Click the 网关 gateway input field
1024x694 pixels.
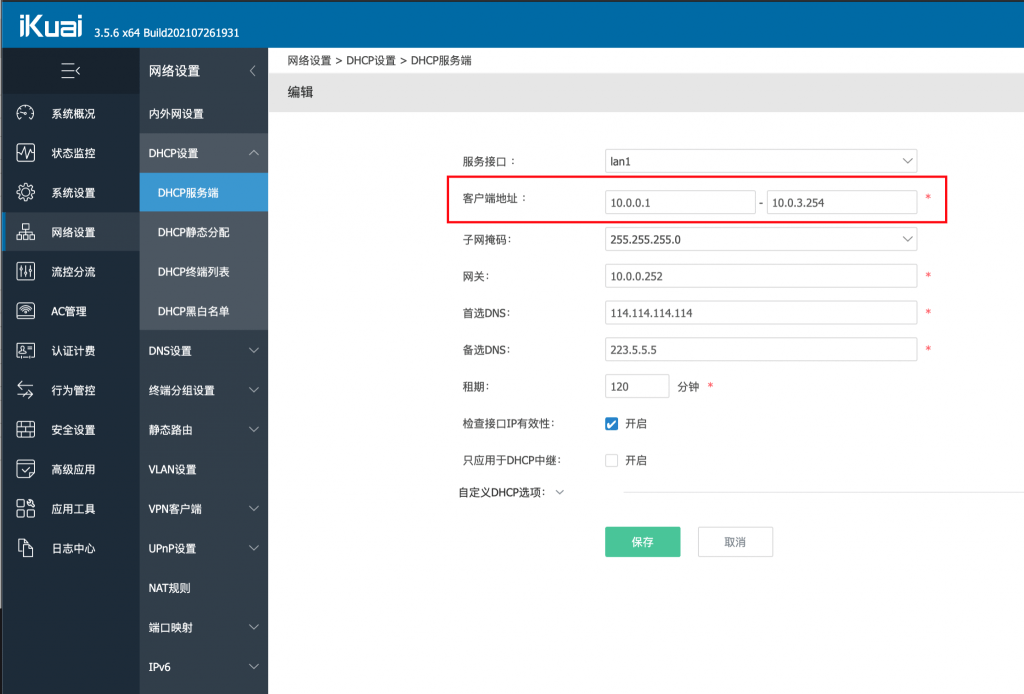[x=760, y=275]
